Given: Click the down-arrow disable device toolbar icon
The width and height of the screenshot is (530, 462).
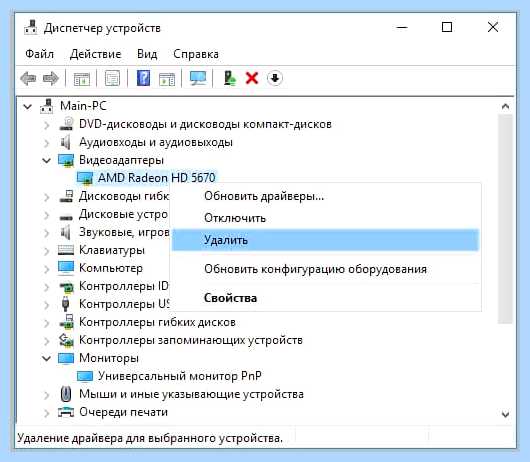Looking at the screenshot, I should tap(275, 78).
